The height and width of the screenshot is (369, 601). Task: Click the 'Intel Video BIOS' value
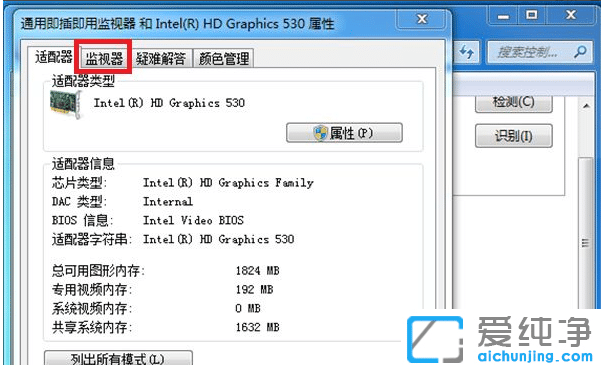coord(193,220)
